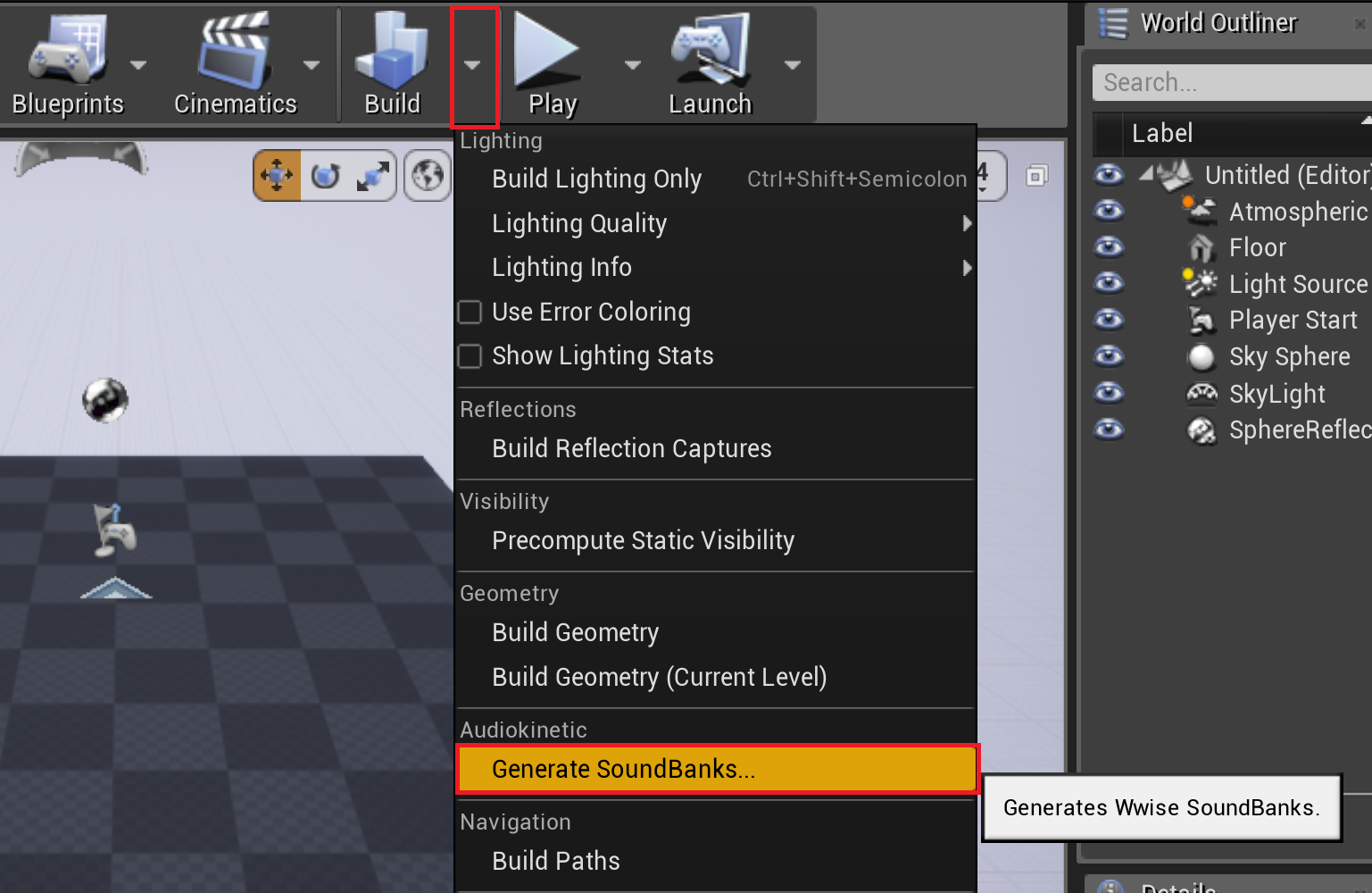Image resolution: width=1372 pixels, height=893 pixels.
Task: Launch the project on a device
Action: point(710,63)
